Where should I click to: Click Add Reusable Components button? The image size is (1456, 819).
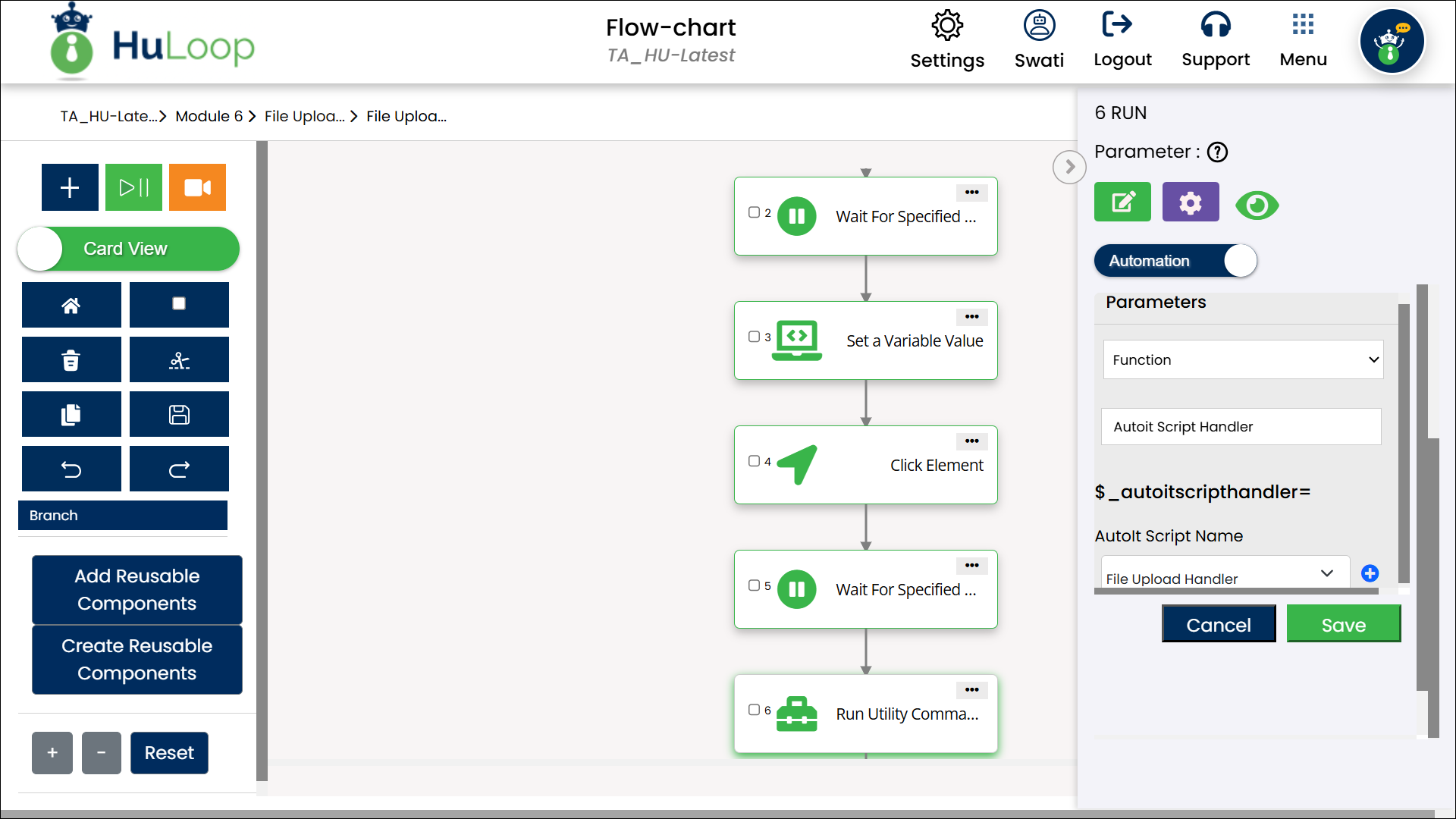pos(137,589)
